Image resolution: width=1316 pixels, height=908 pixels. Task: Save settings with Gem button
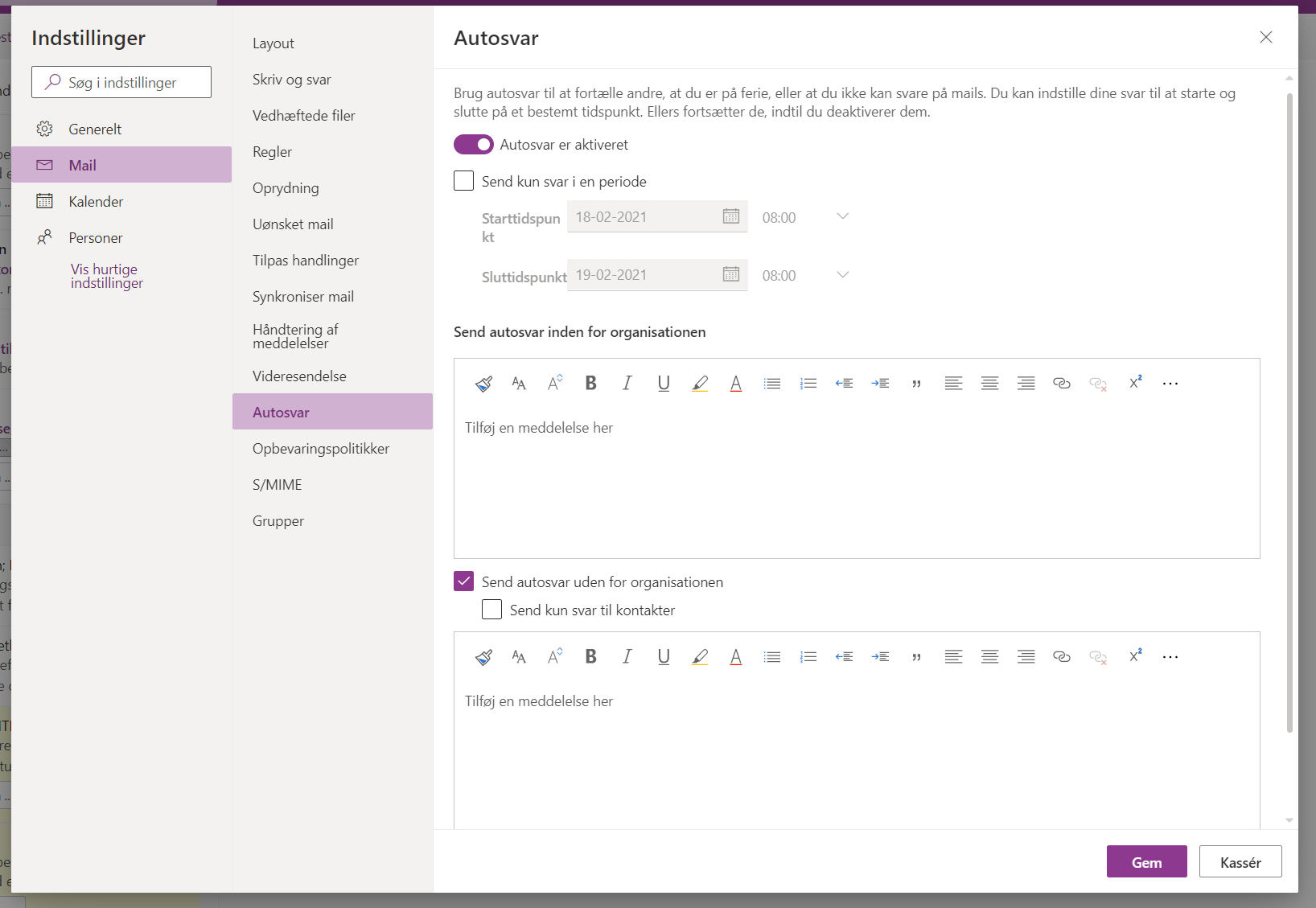pyautogui.click(x=1146, y=861)
